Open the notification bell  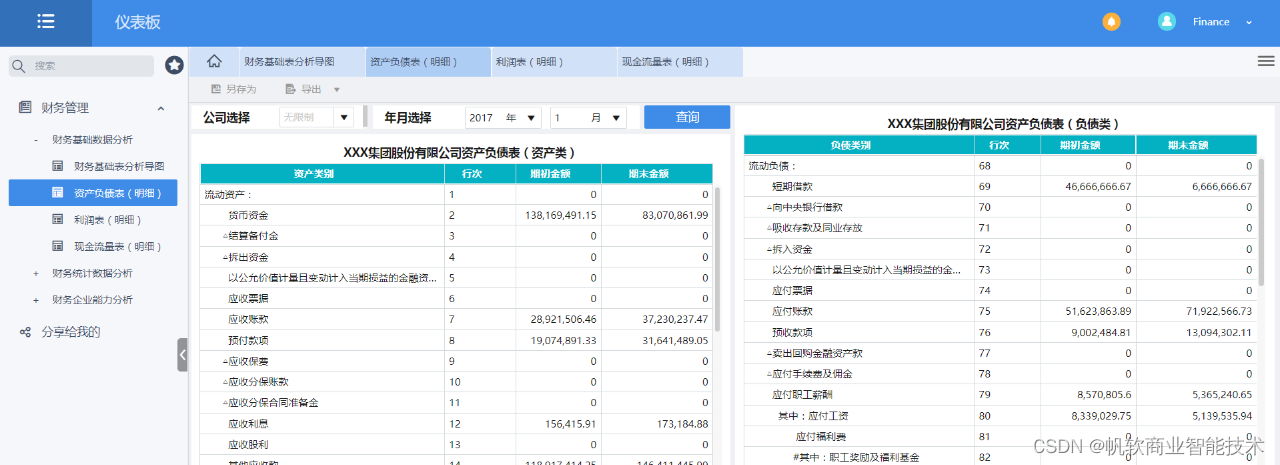coord(1111,21)
